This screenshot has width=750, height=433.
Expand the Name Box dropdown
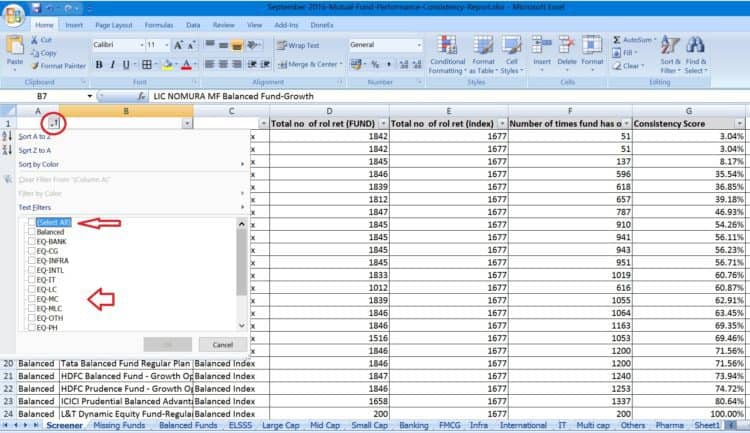coord(89,97)
